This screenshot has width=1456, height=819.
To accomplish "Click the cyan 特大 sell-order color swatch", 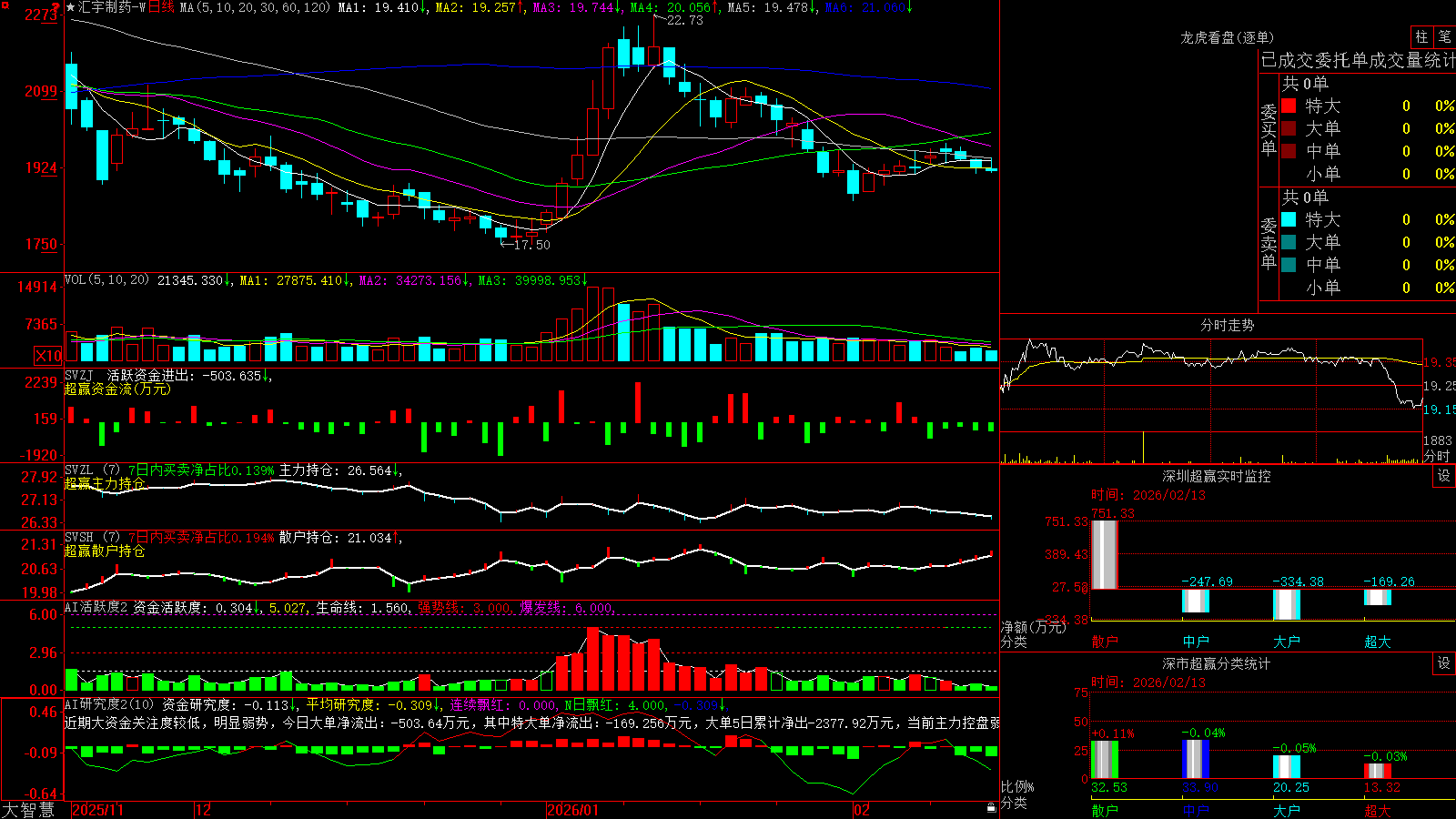I will tap(1289, 219).
